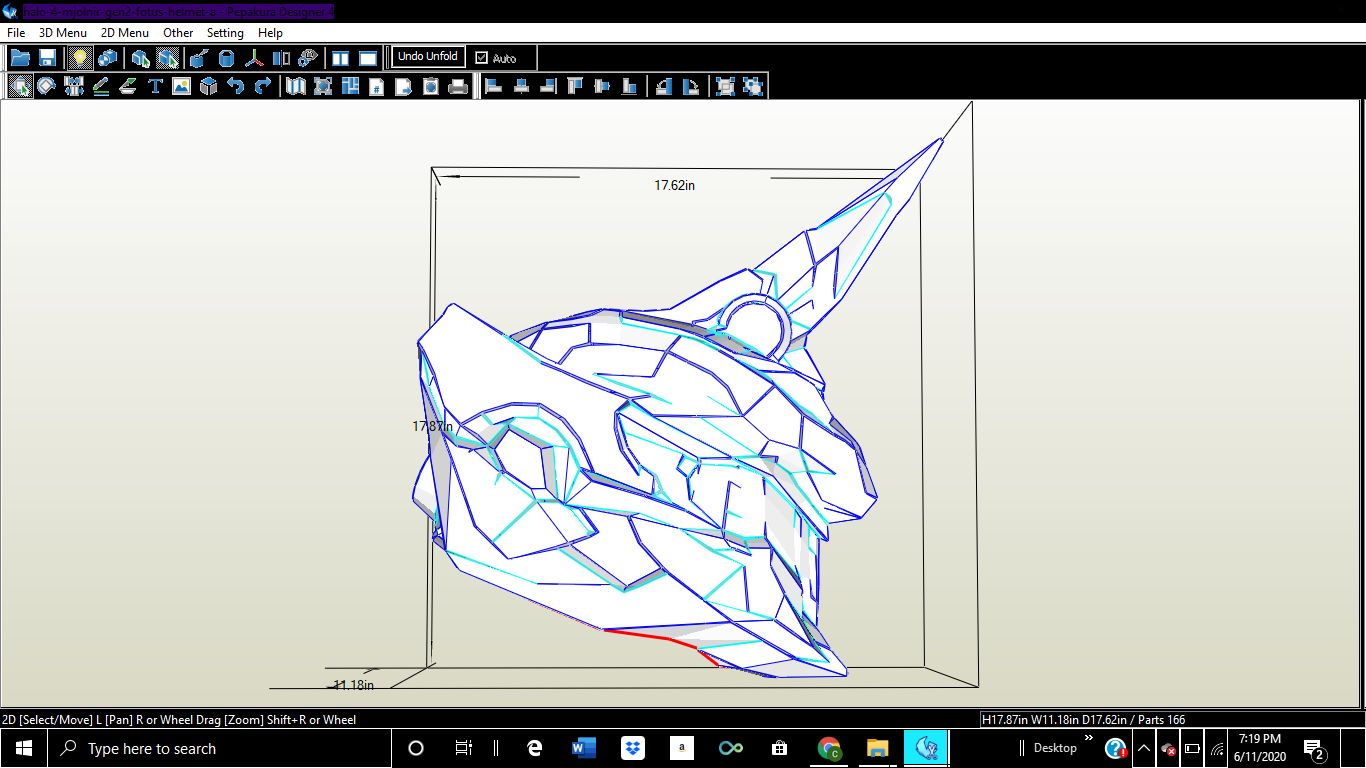Viewport: 1366px width, 768px height.
Task: Show the 3D axis icon
Action: coord(254,58)
